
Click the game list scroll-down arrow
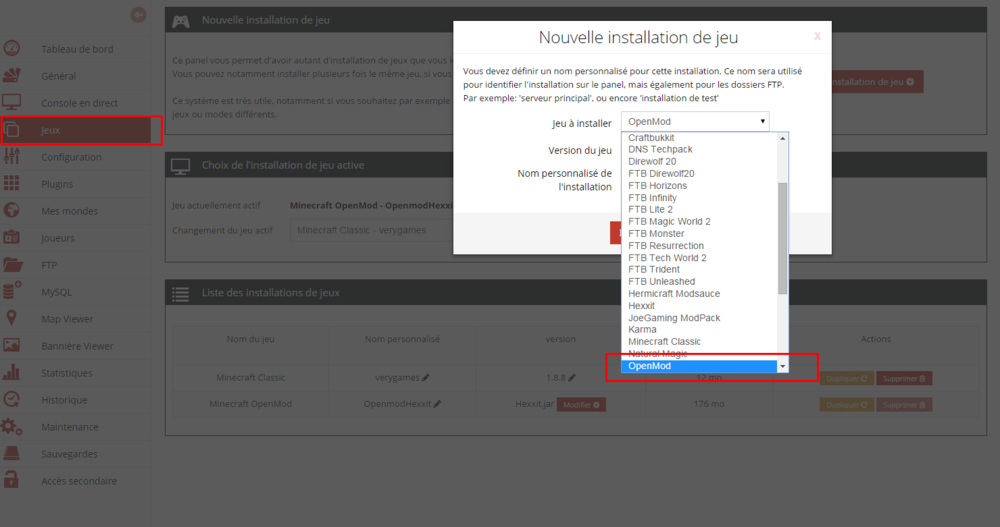click(783, 366)
